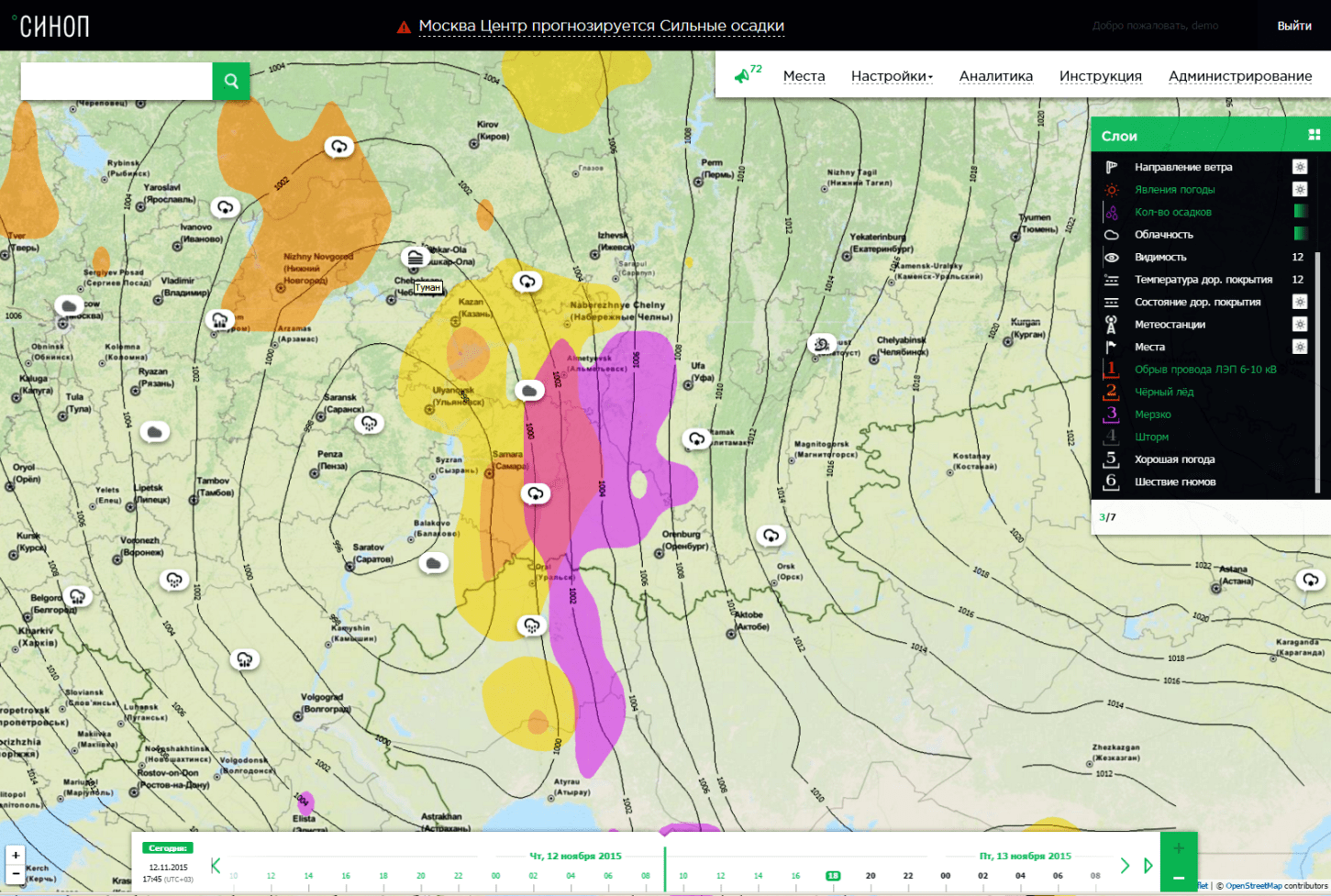This screenshot has height=896, width=1331.
Task: Select the highlighted 18 hour timeline mark
Action: (833, 876)
